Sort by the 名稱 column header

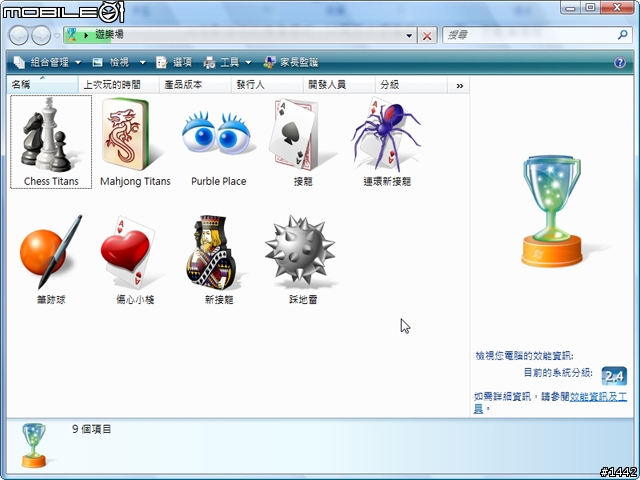pos(42,85)
